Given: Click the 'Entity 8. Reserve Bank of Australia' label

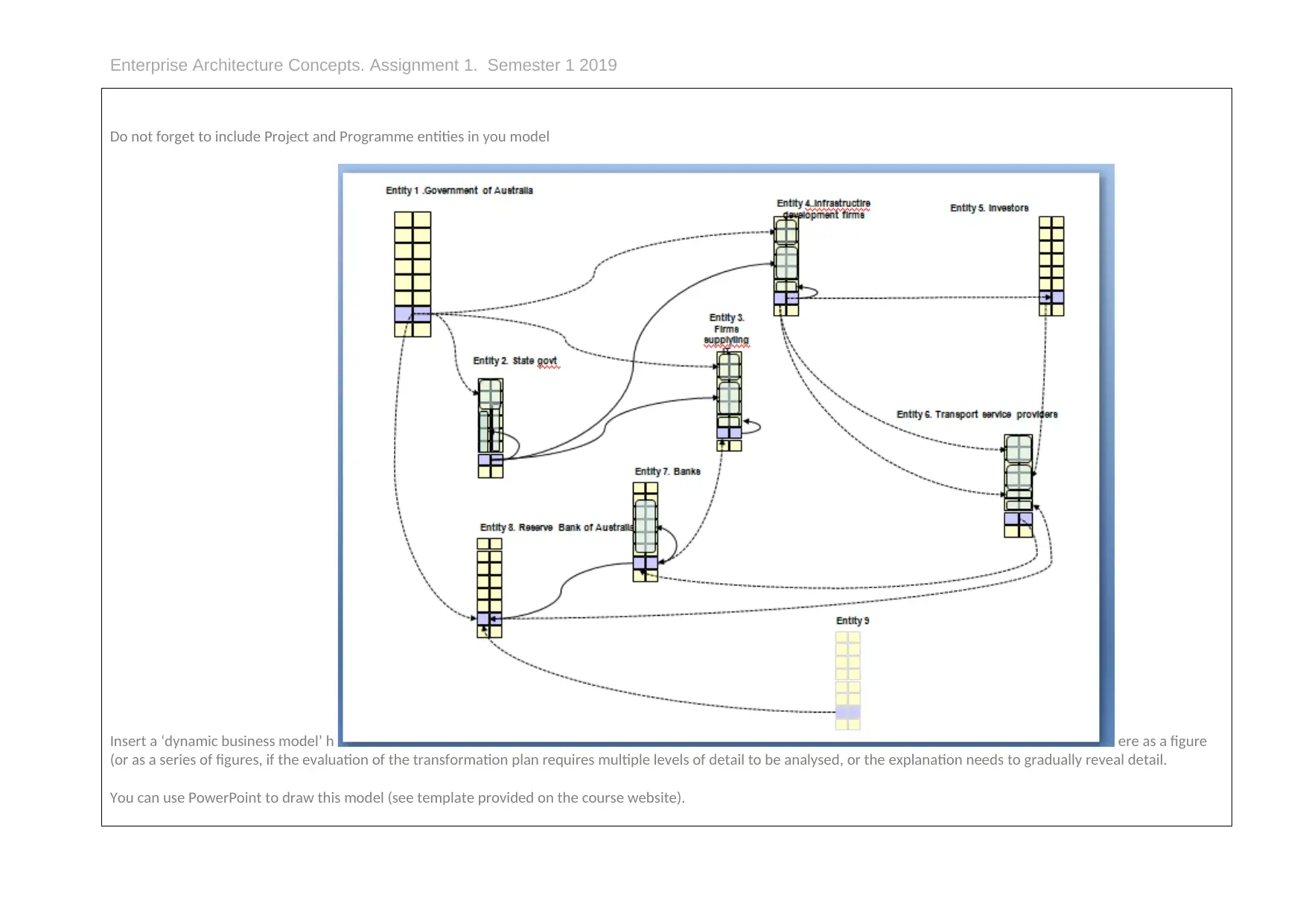Looking at the screenshot, I should tap(557, 527).
